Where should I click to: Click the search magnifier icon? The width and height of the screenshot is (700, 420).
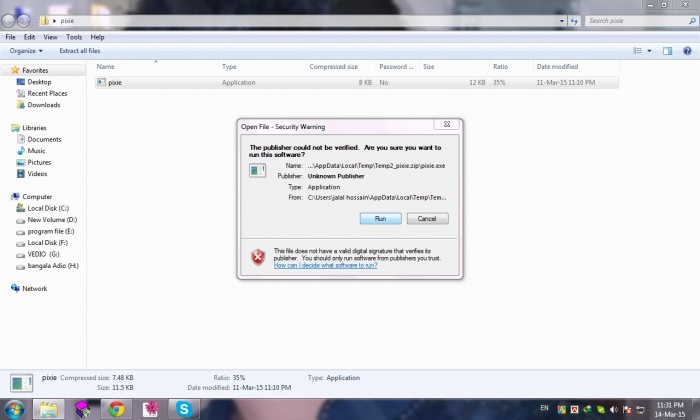point(692,21)
